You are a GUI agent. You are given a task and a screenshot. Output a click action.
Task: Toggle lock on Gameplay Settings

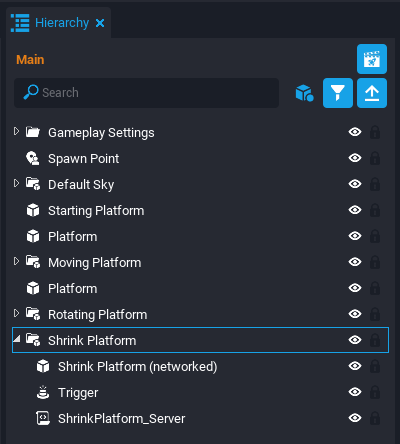(375, 132)
